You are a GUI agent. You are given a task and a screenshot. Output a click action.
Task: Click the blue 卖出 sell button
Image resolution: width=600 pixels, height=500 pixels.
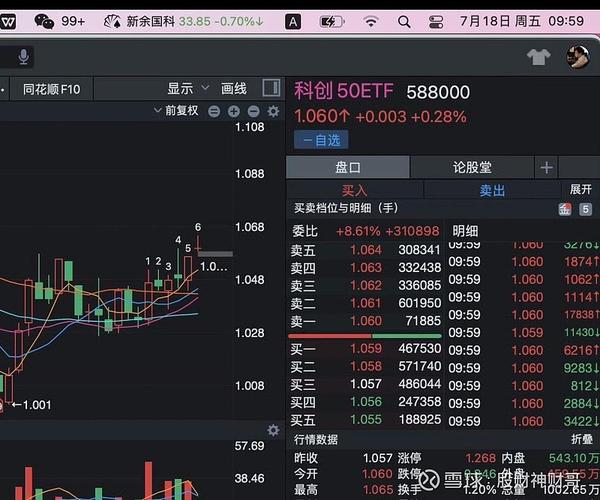[x=492, y=189]
